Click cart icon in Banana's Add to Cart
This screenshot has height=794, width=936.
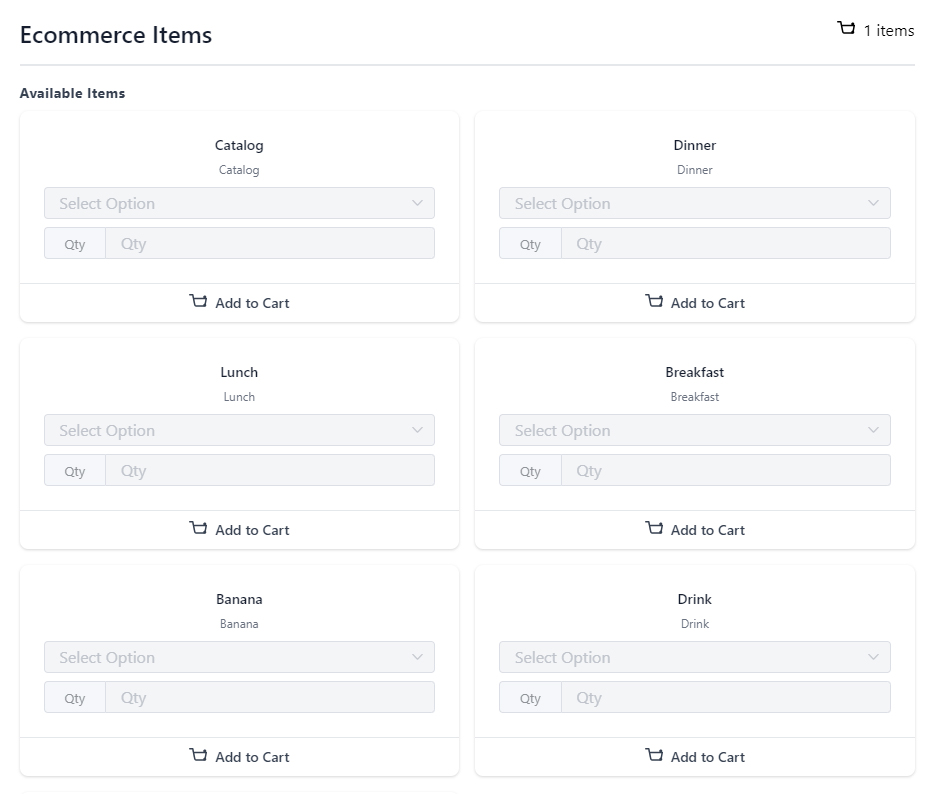tap(198, 755)
